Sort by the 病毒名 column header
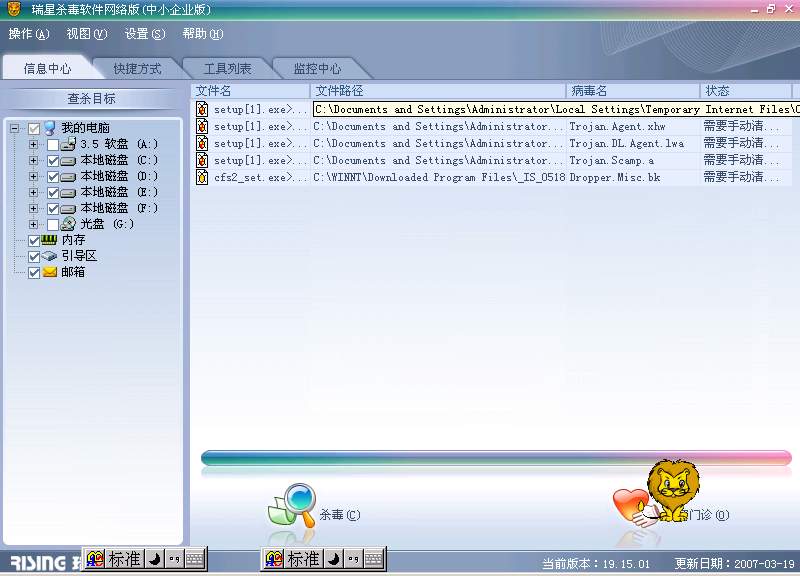 point(633,91)
